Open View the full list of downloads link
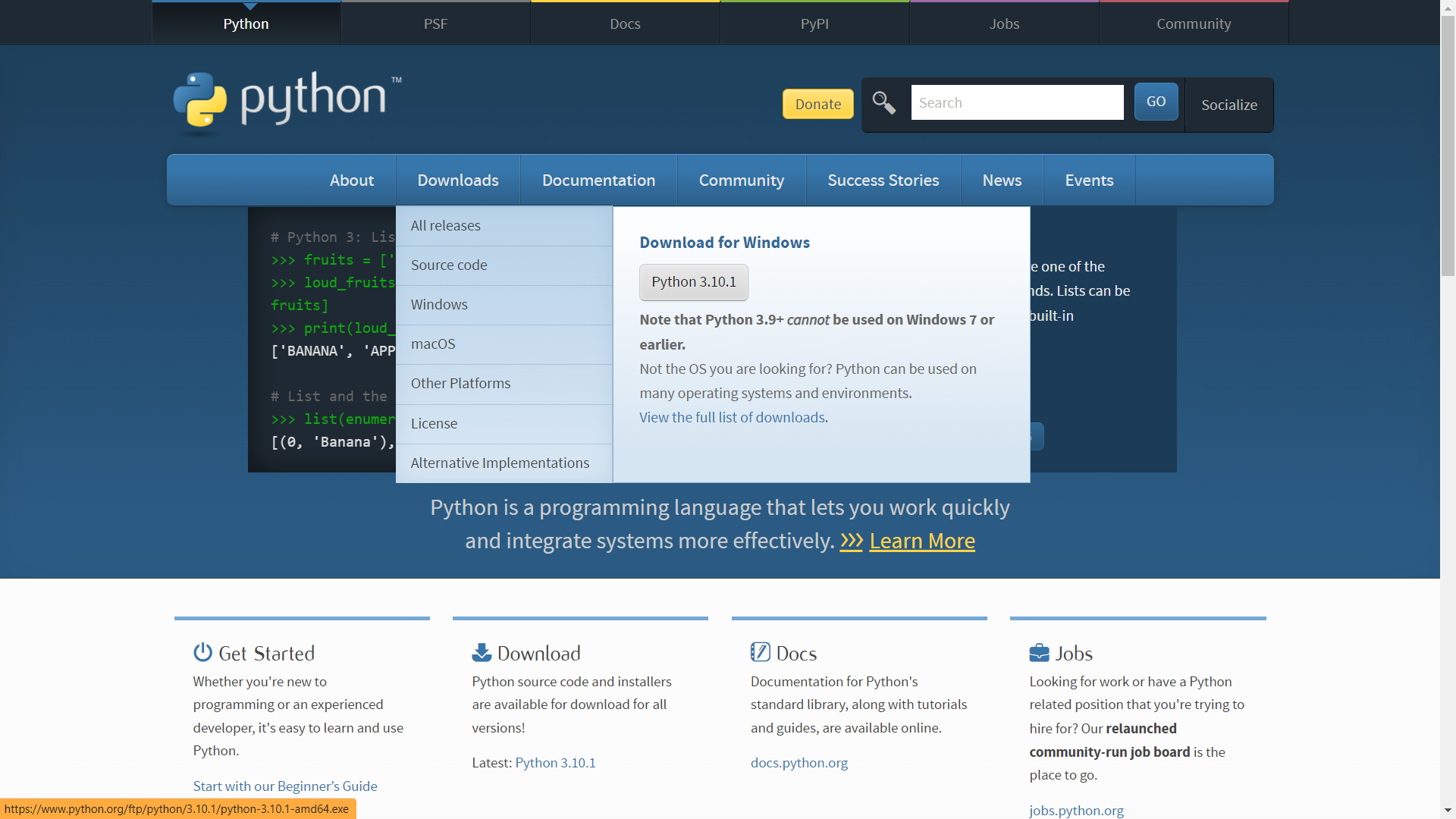1456x819 pixels. point(732,418)
